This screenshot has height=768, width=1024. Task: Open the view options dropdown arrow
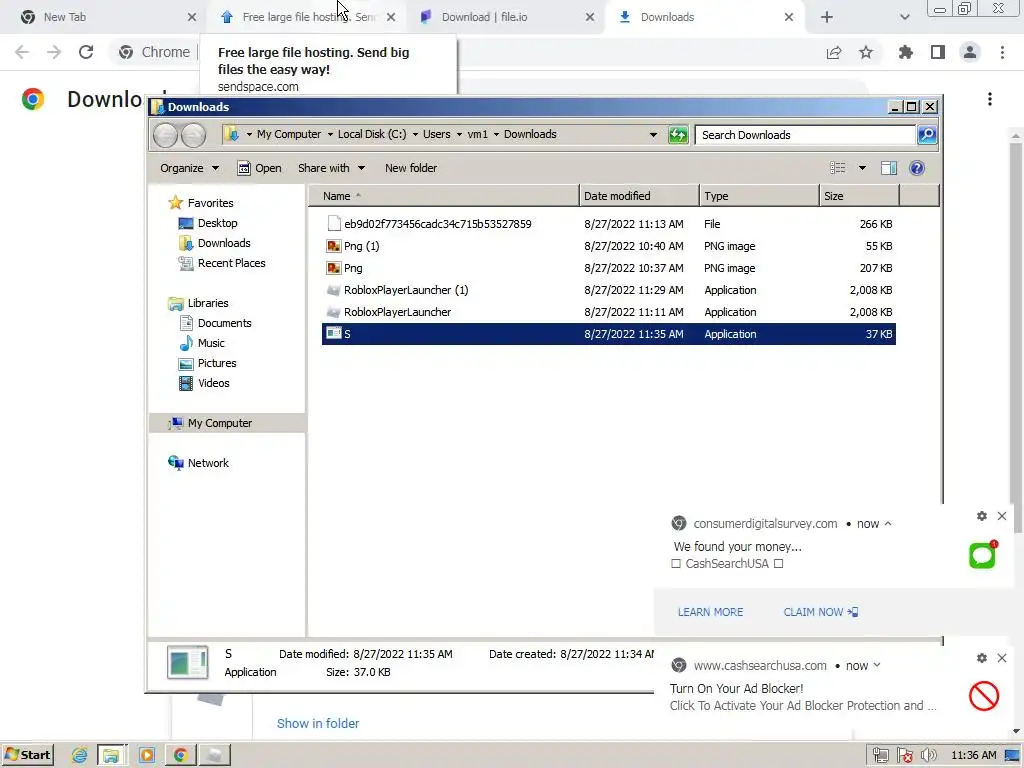pyautogui.click(x=862, y=168)
